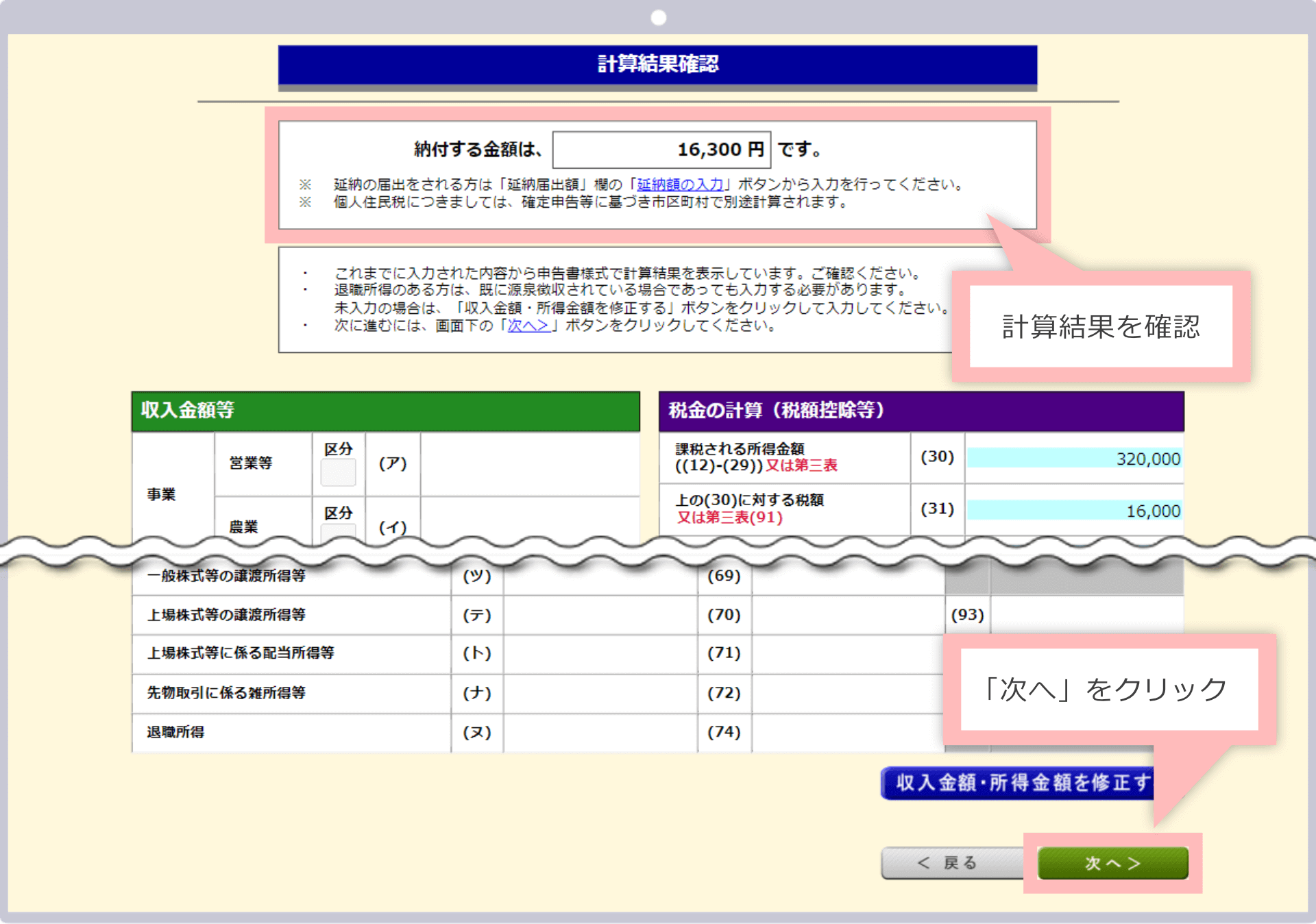Click the 区分 box next to 農業
The height and width of the screenshot is (924, 1316).
tap(337, 531)
